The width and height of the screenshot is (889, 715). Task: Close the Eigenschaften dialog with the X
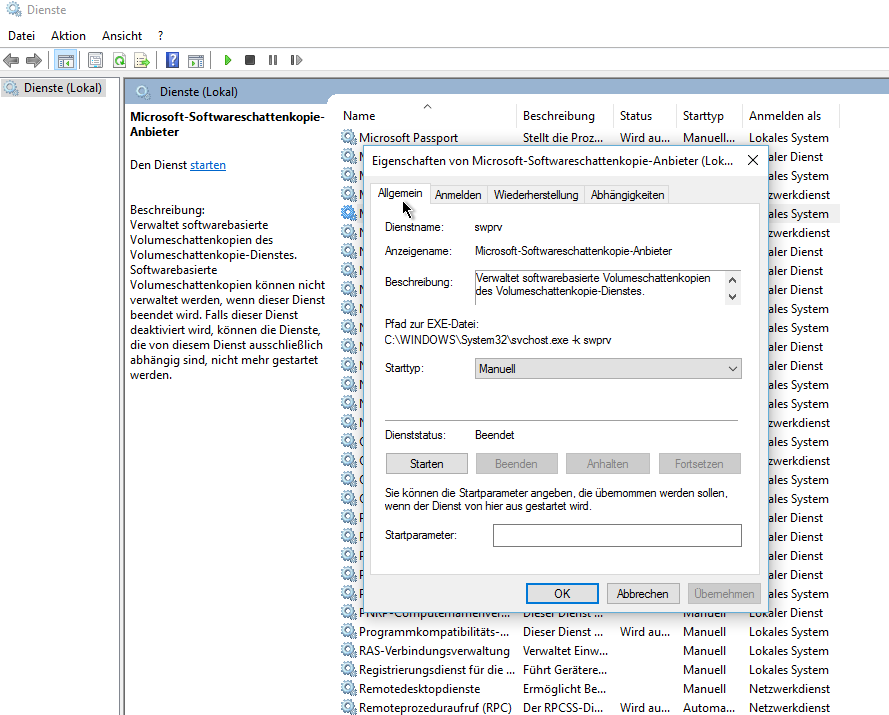(753, 160)
